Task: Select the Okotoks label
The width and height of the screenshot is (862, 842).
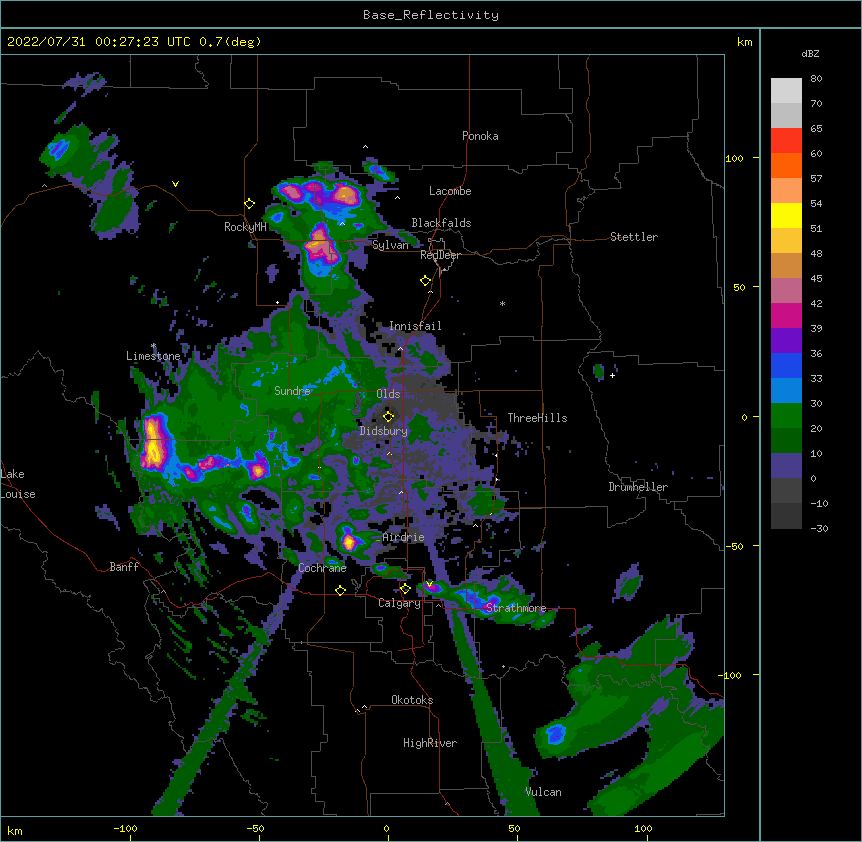Action: (412, 700)
